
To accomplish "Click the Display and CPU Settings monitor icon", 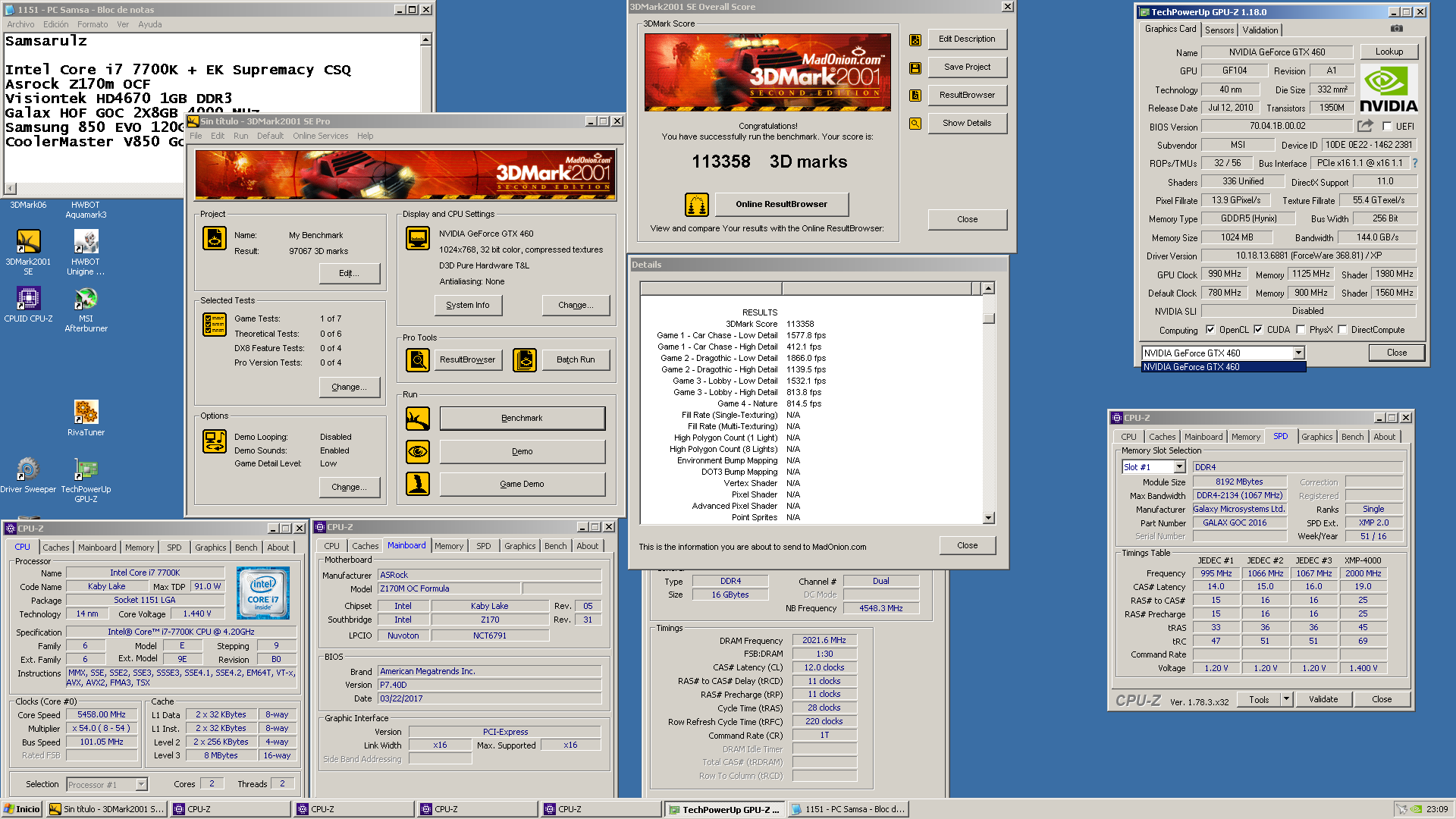I will click(x=418, y=238).
